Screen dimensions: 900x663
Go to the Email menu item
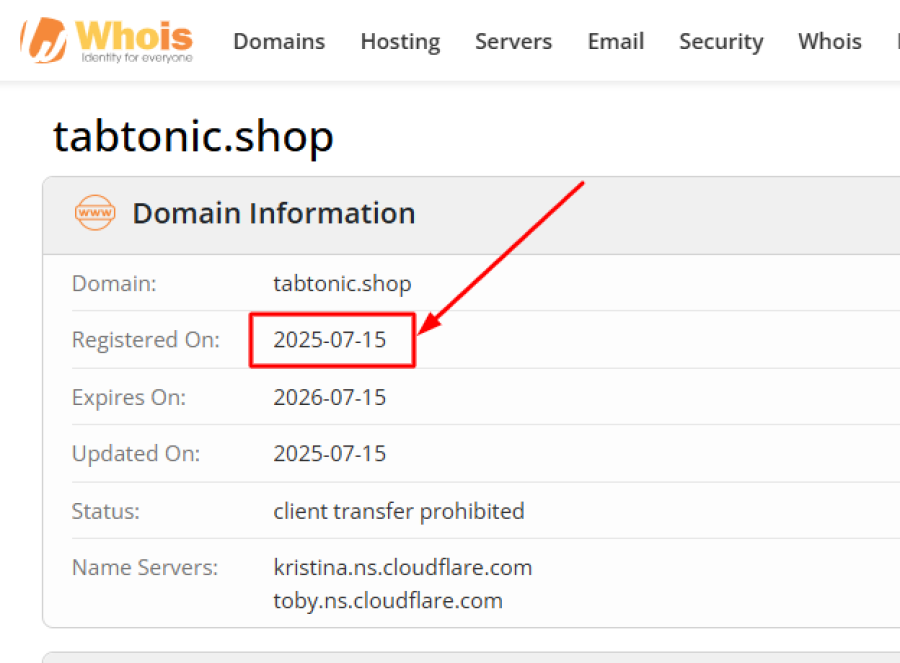click(616, 42)
